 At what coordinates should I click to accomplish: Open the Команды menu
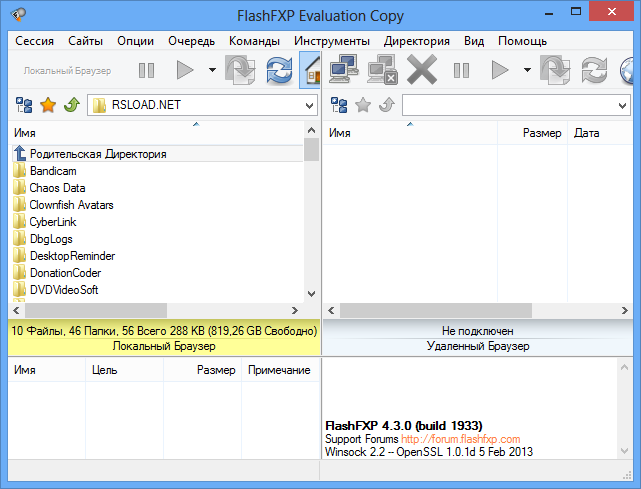click(x=254, y=41)
